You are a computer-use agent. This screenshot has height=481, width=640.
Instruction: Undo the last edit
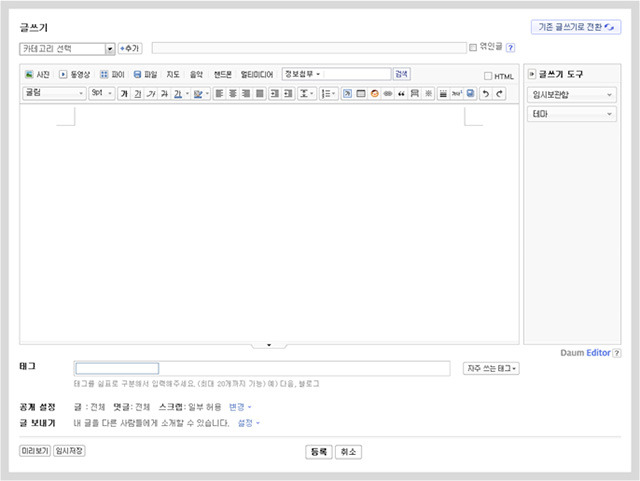coord(486,94)
